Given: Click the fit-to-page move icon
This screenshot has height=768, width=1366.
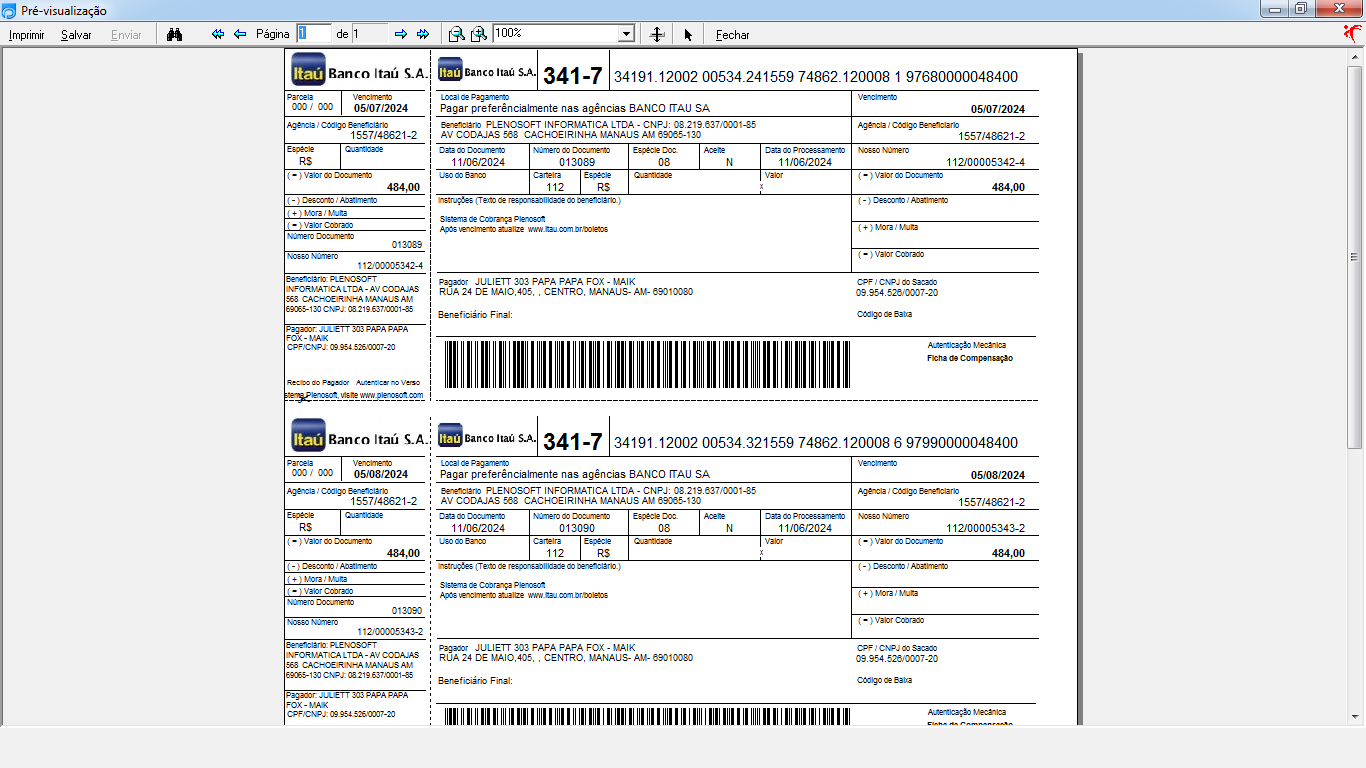Looking at the screenshot, I should (x=657, y=34).
